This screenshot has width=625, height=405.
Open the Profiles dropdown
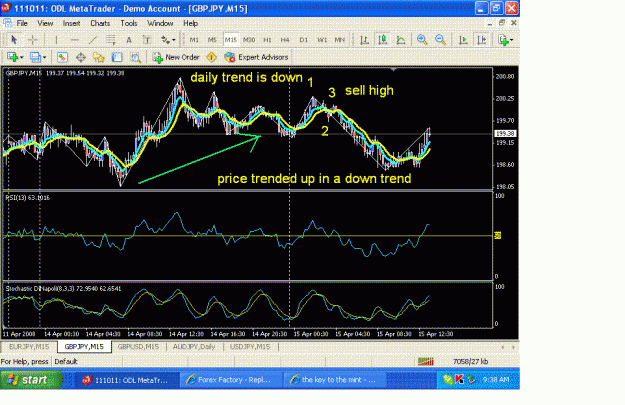coord(38,57)
